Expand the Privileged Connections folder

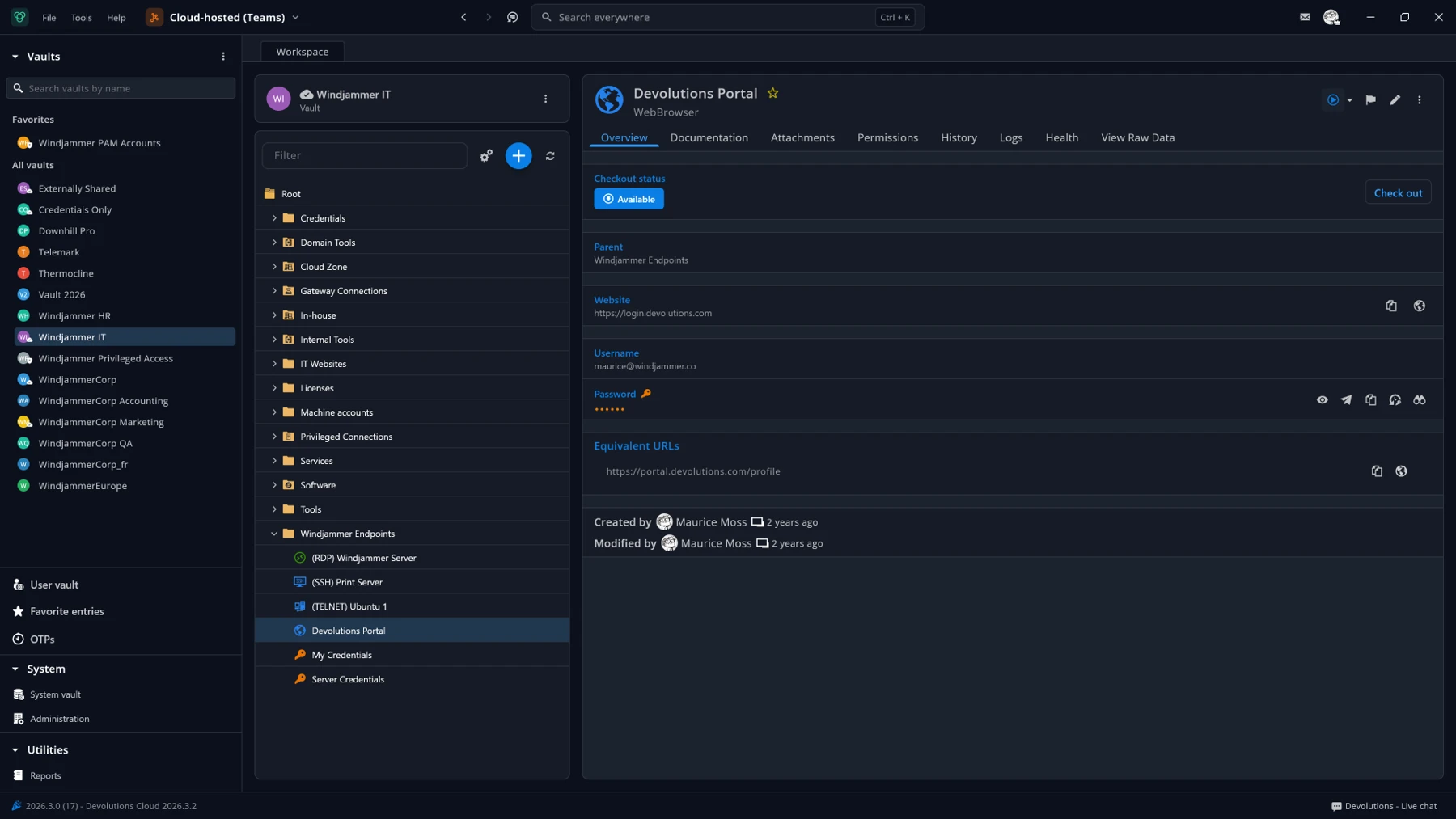(274, 437)
